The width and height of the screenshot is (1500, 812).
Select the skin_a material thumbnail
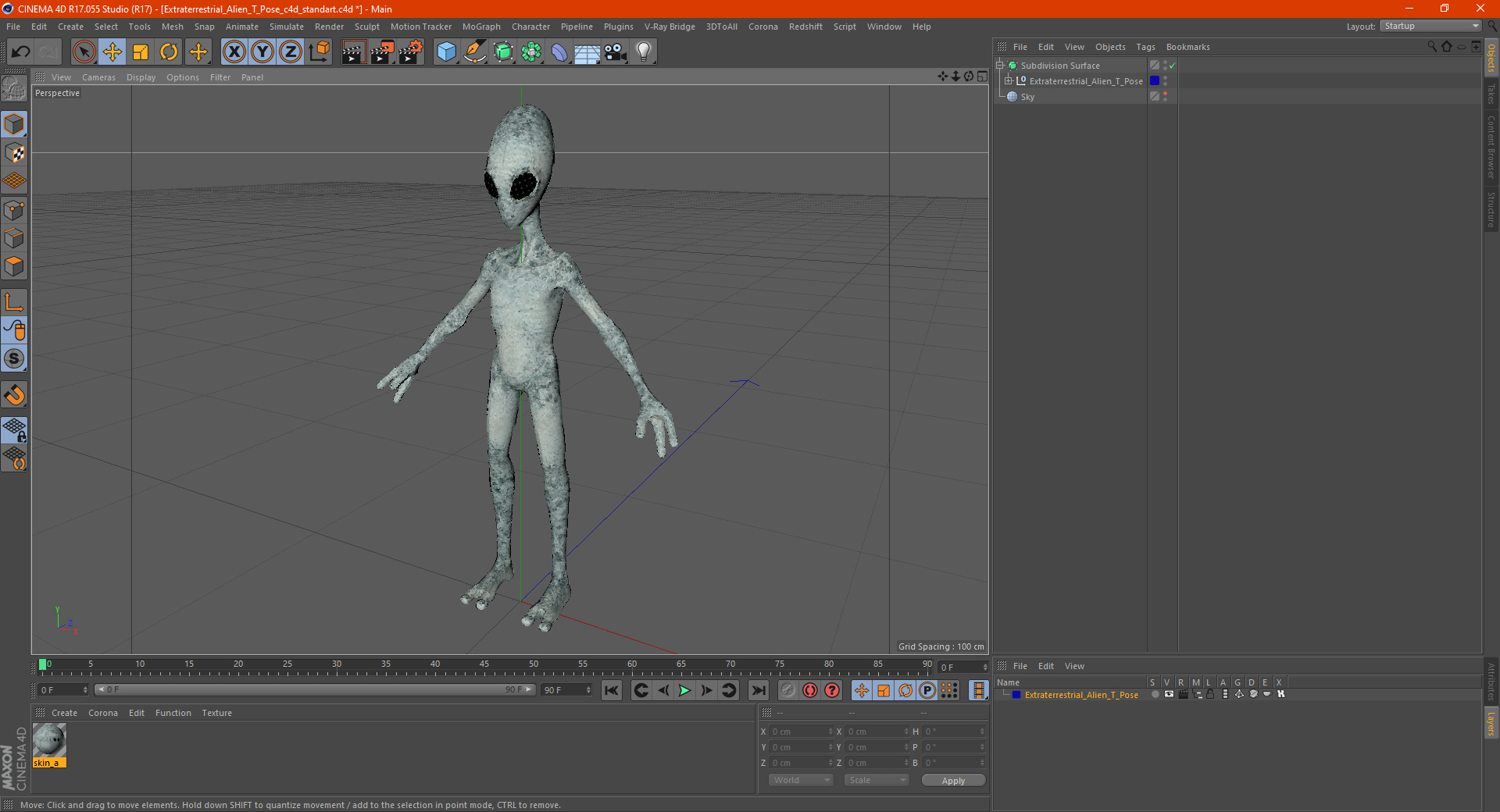(49, 741)
